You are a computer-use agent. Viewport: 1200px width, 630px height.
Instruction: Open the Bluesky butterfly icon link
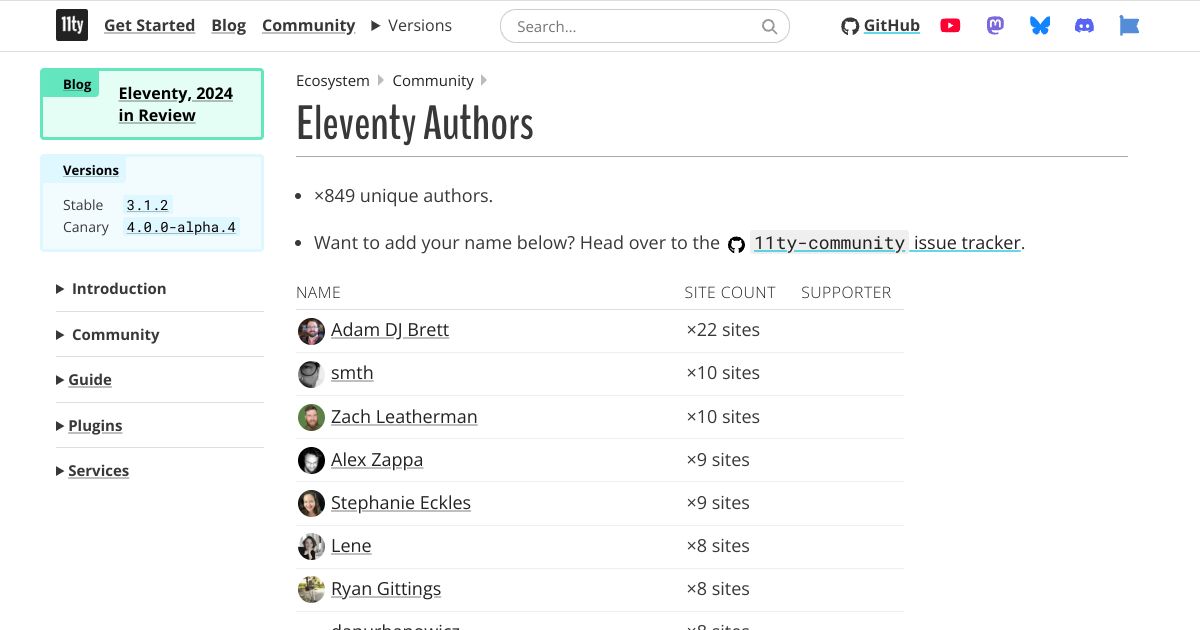point(1040,26)
